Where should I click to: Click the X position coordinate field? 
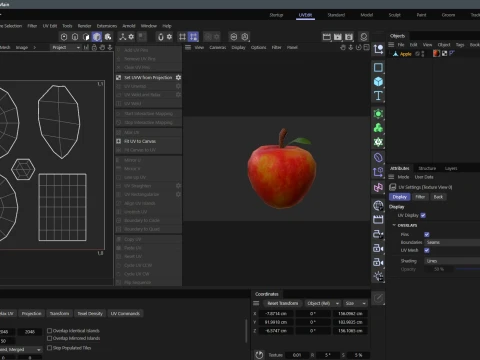point(276,314)
